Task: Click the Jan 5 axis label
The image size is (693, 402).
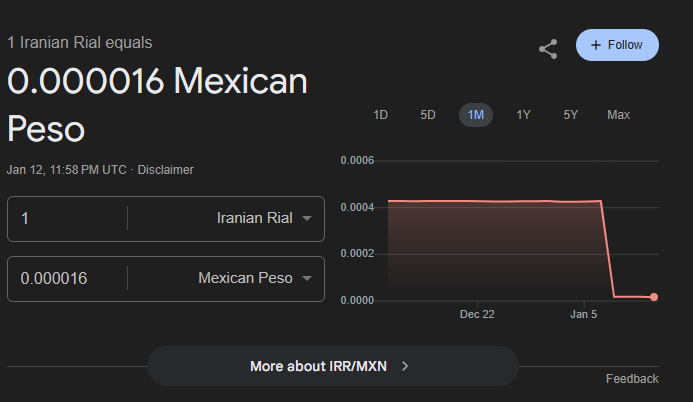Action: click(x=586, y=314)
